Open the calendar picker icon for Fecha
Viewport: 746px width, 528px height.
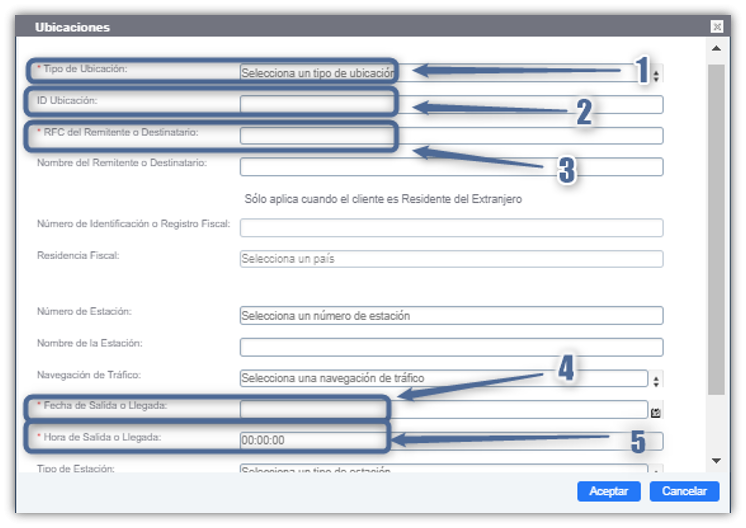coord(656,412)
